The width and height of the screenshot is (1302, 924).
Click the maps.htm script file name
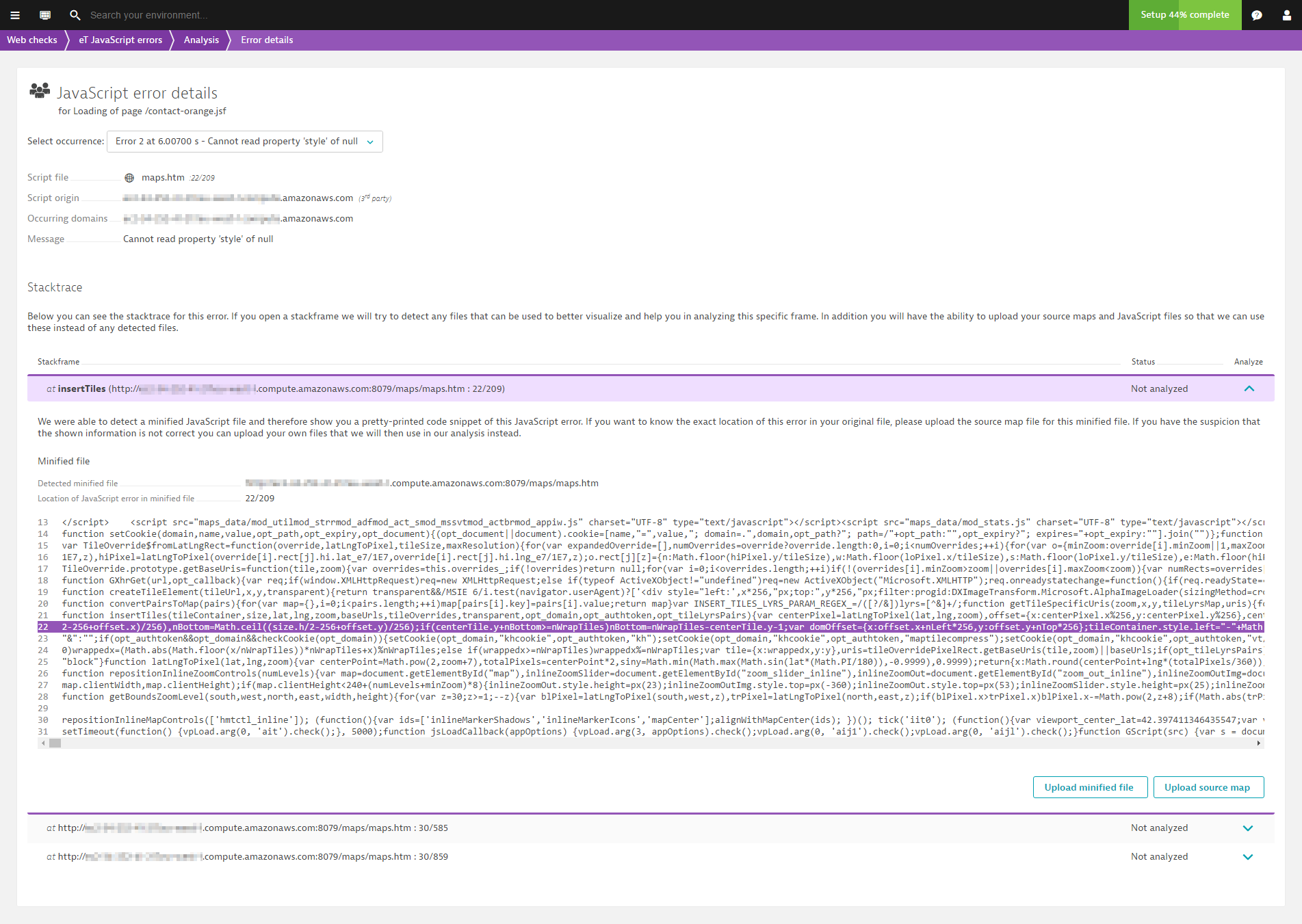click(x=163, y=178)
